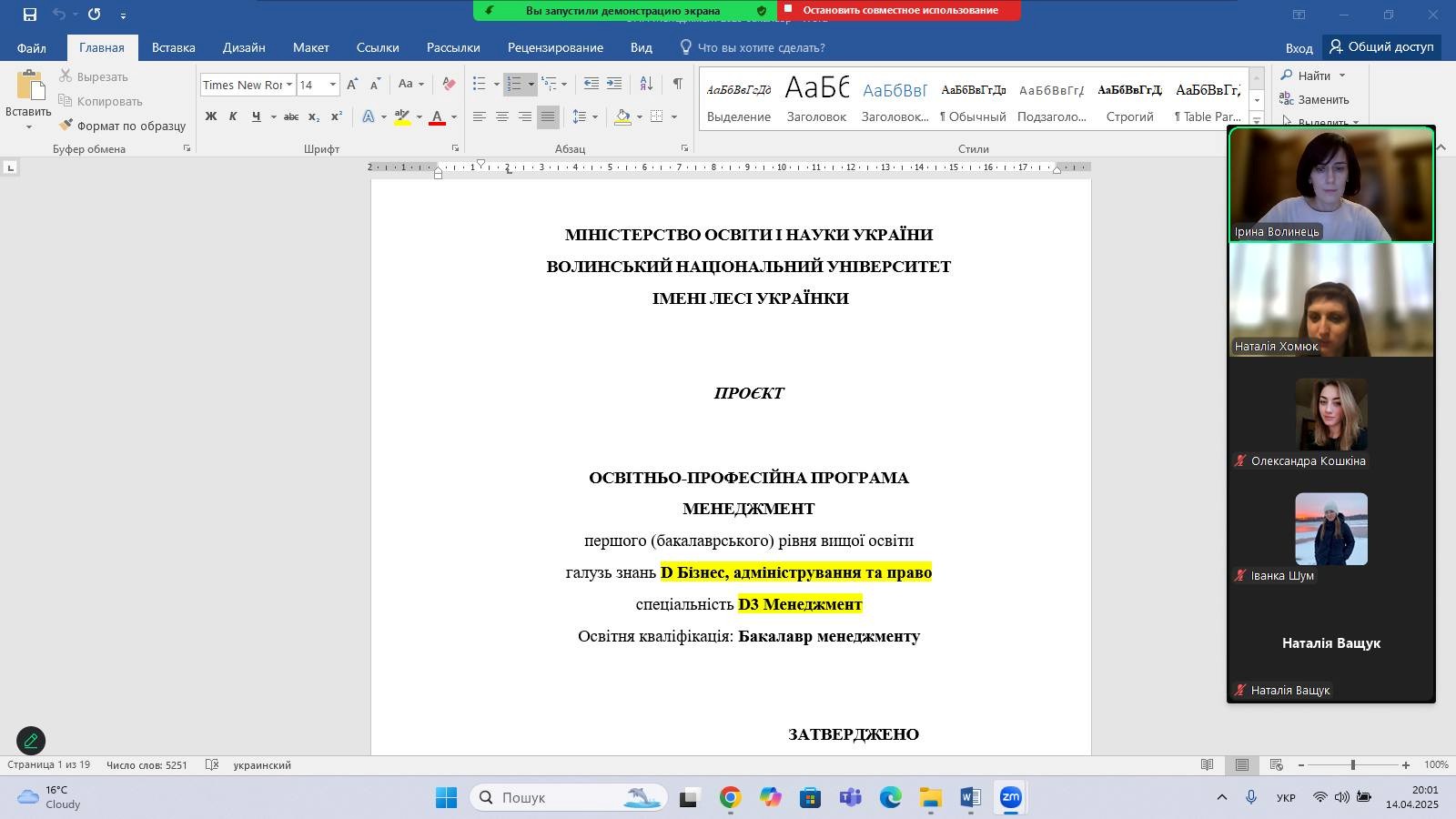Image resolution: width=1456 pixels, height=819 pixels.
Task: Expand the line spacing dropdown
Action: click(x=595, y=116)
